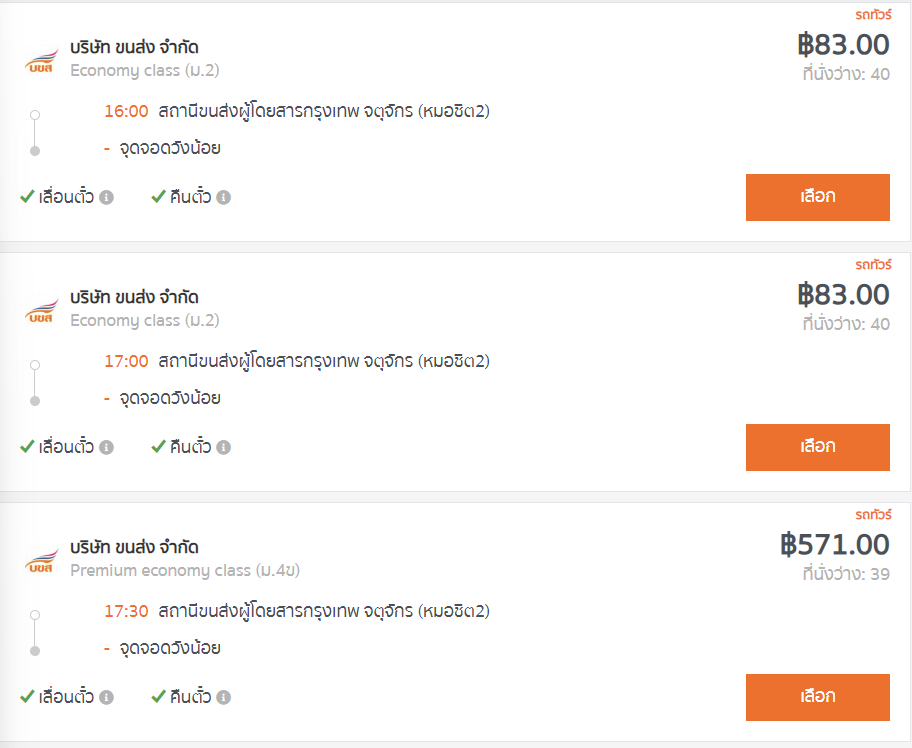Click info icon beside คืนตั๋ว on 17:30 trip

(224, 698)
